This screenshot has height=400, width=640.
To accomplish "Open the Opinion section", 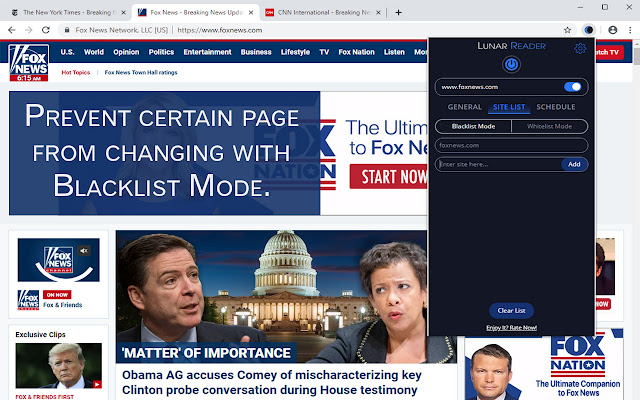I will (x=126, y=52).
